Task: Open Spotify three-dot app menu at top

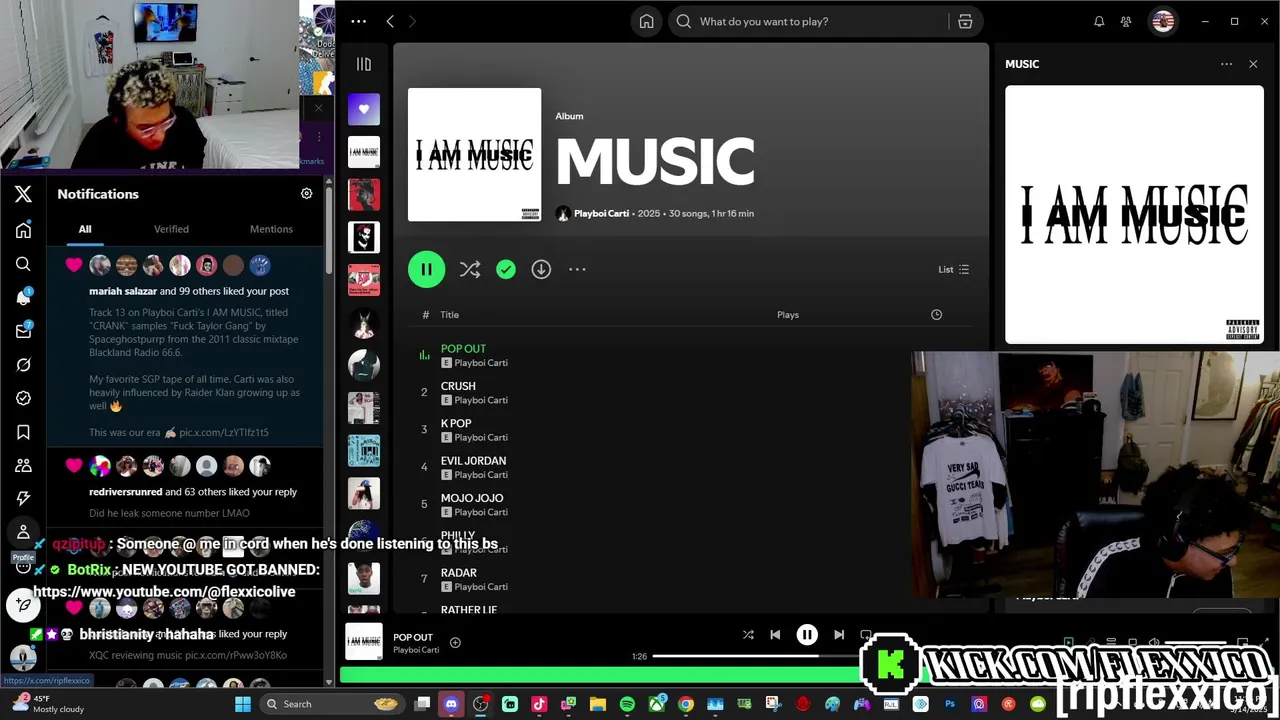Action: click(359, 21)
